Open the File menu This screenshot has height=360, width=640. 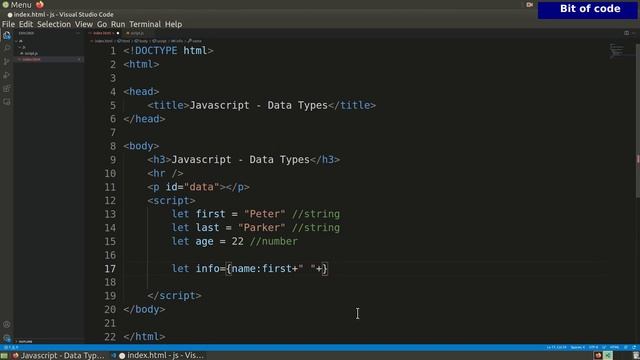(x=8, y=24)
